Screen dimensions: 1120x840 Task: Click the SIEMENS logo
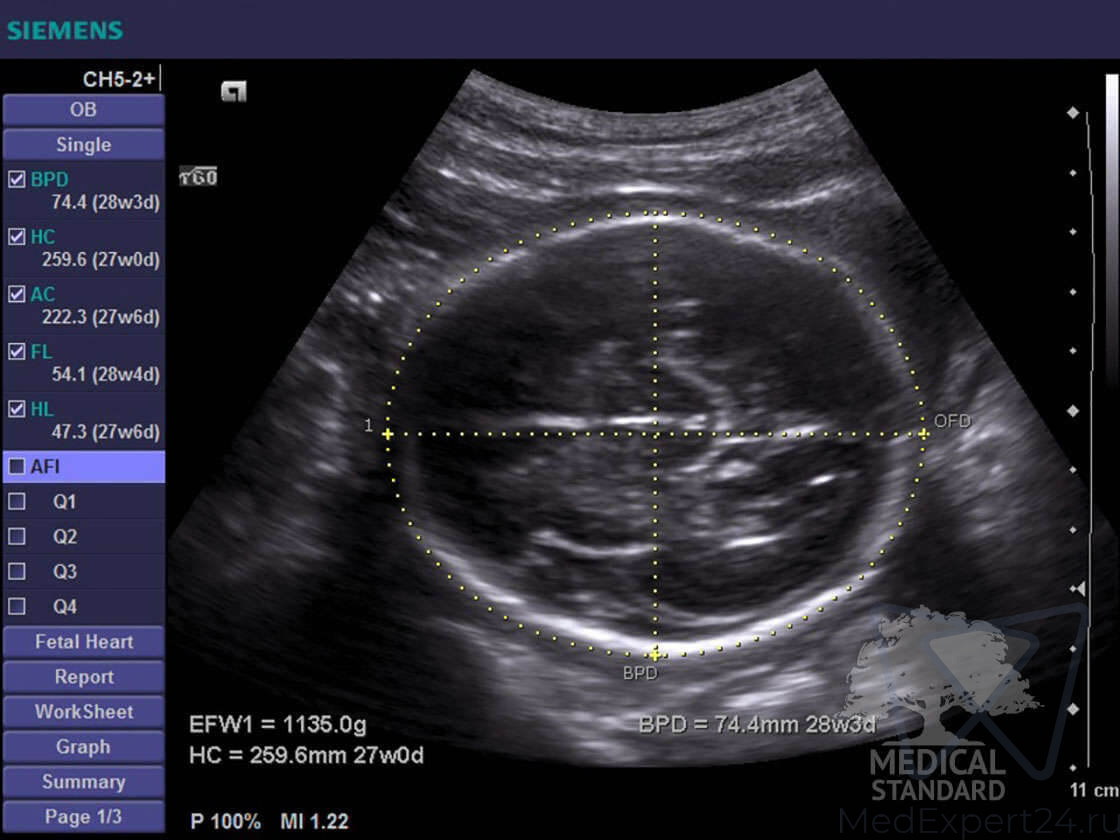click(x=65, y=30)
